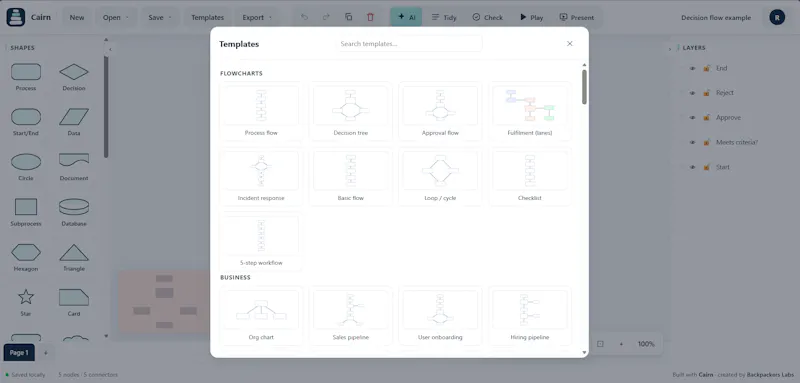Viewport: 800px width, 383px height.
Task: Click the fit-to-screen icon near zoom
Action: pyautogui.click(x=600, y=344)
